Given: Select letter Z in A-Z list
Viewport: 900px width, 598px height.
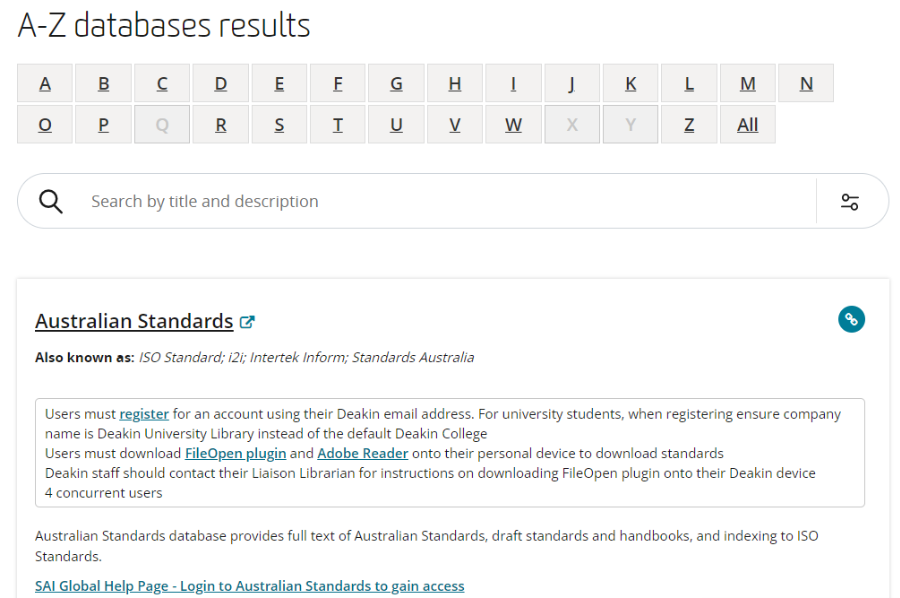Looking at the screenshot, I should click(689, 125).
